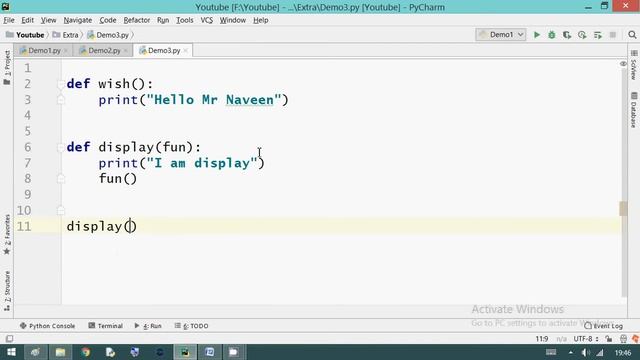This screenshot has width=640, height=360.
Task: Open the Code menu
Action: point(108,20)
